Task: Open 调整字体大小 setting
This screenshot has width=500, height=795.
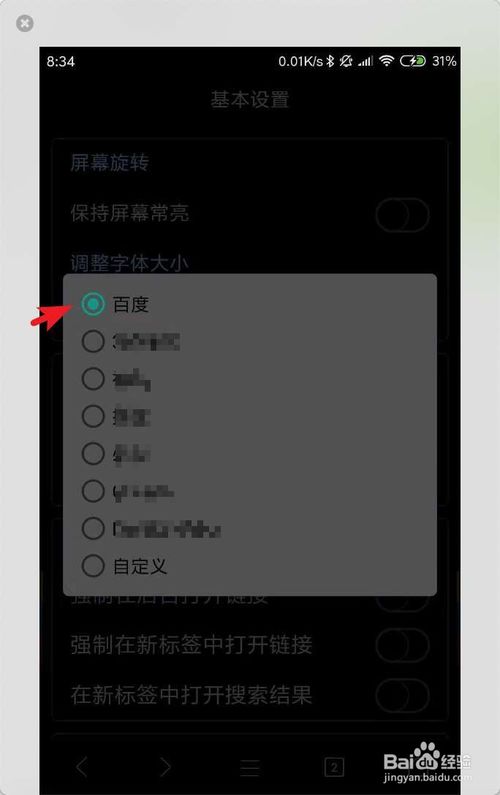Action: (x=129, y=264)
